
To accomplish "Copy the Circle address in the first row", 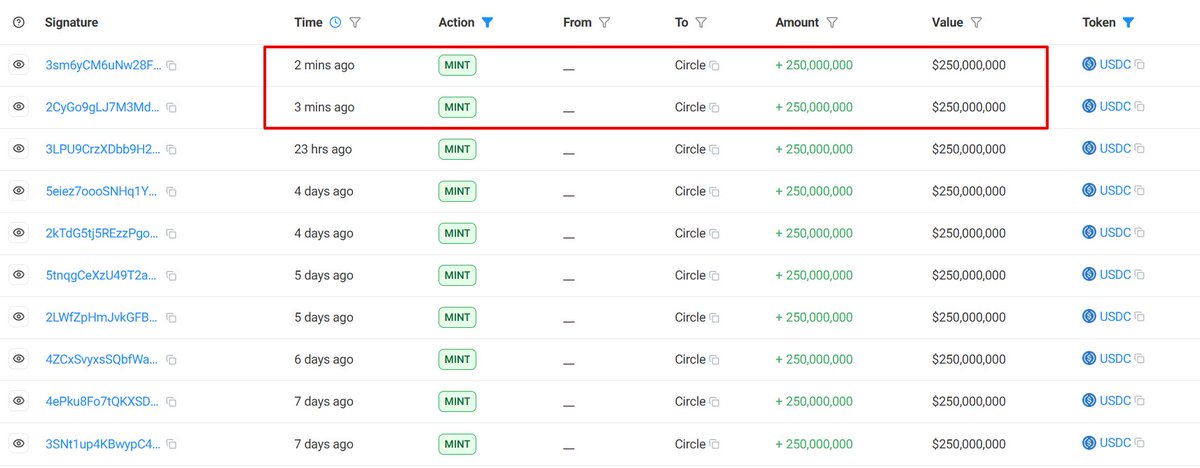I will [714, 66].
